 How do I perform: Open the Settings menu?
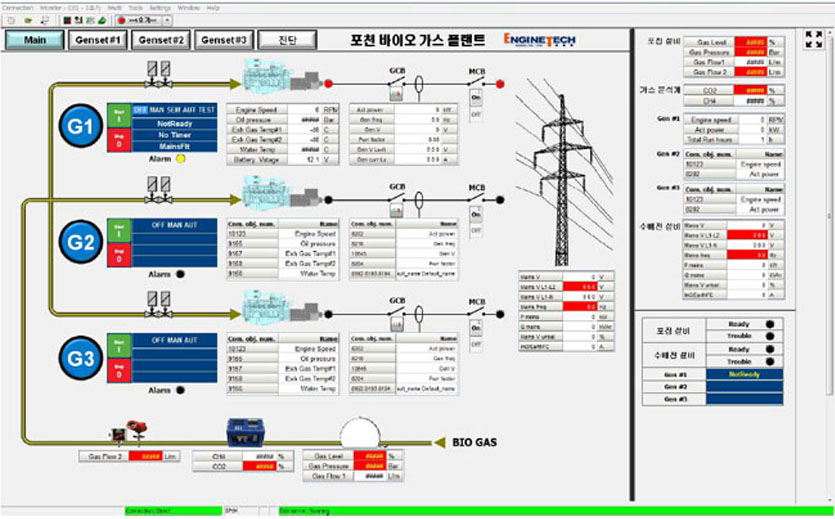(160, 8)
